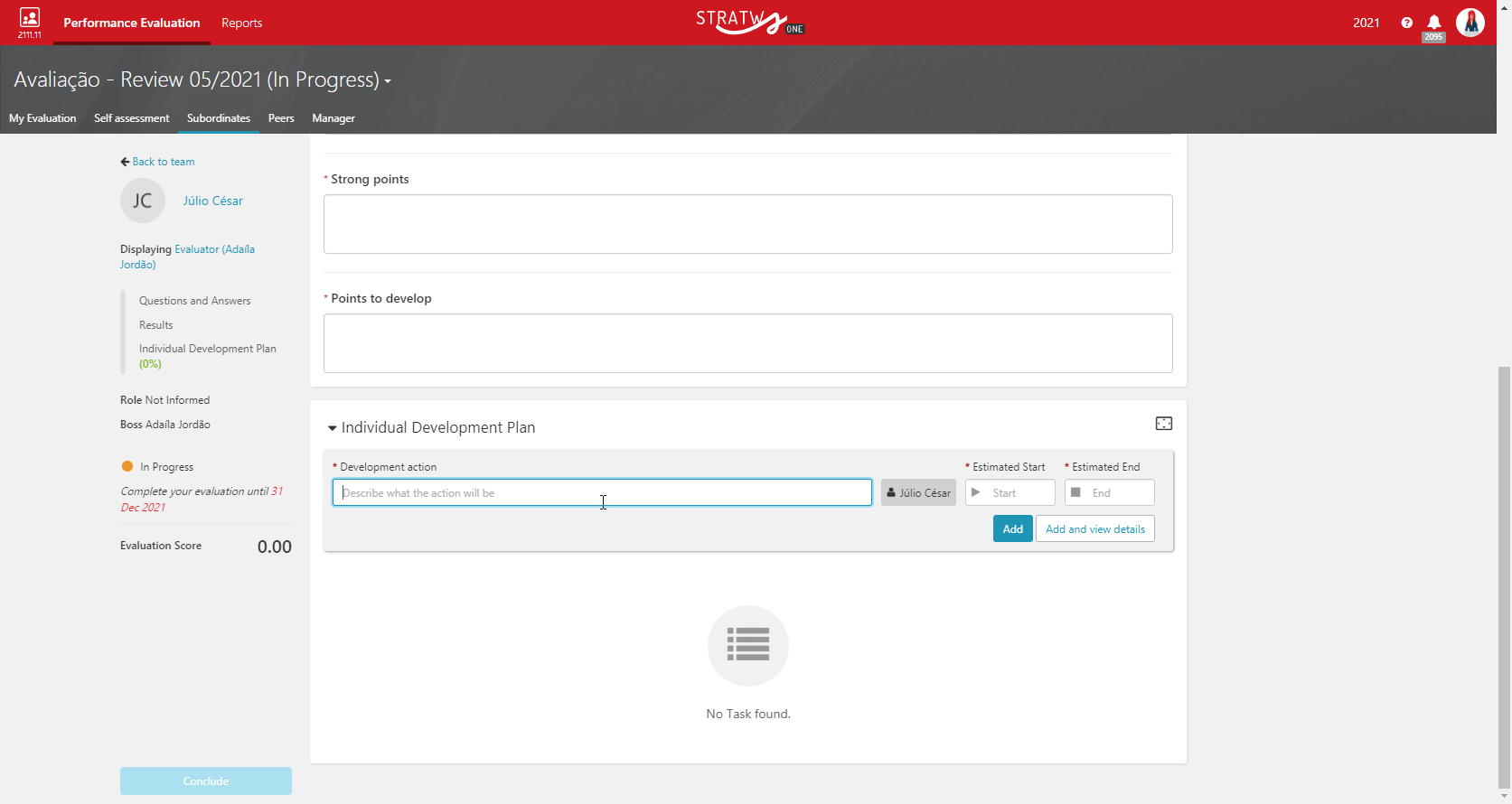Image resolution: width=1512 pixels, height=804 pixels.
Task: Open the user profile avatar
Action: click(x=1470, y=23)
